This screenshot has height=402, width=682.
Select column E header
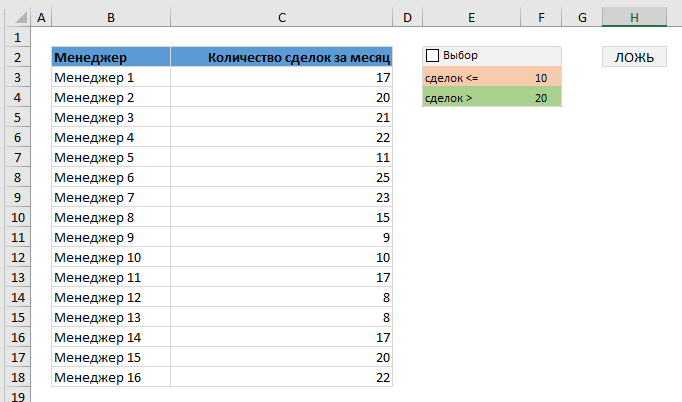click(x=471, y=17)
